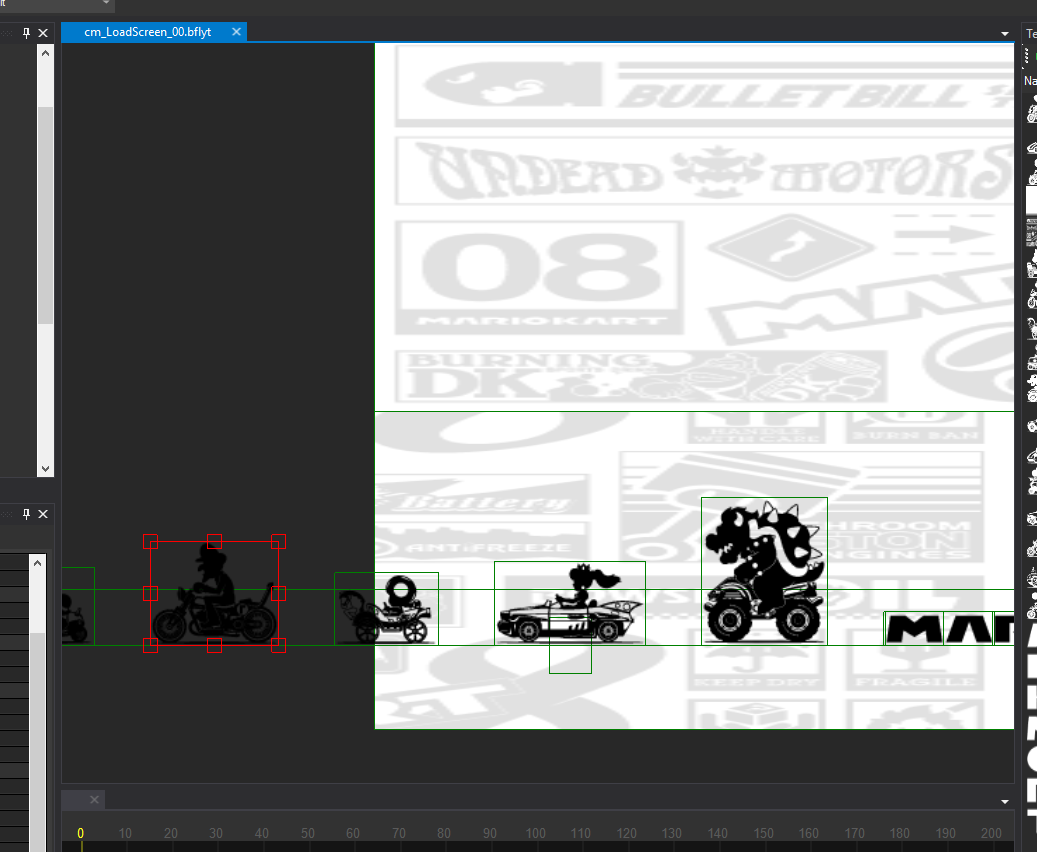Screen dimensions: 1037x852
Task: Jump to frame 90 on the timeline
Action: (489, 833)
